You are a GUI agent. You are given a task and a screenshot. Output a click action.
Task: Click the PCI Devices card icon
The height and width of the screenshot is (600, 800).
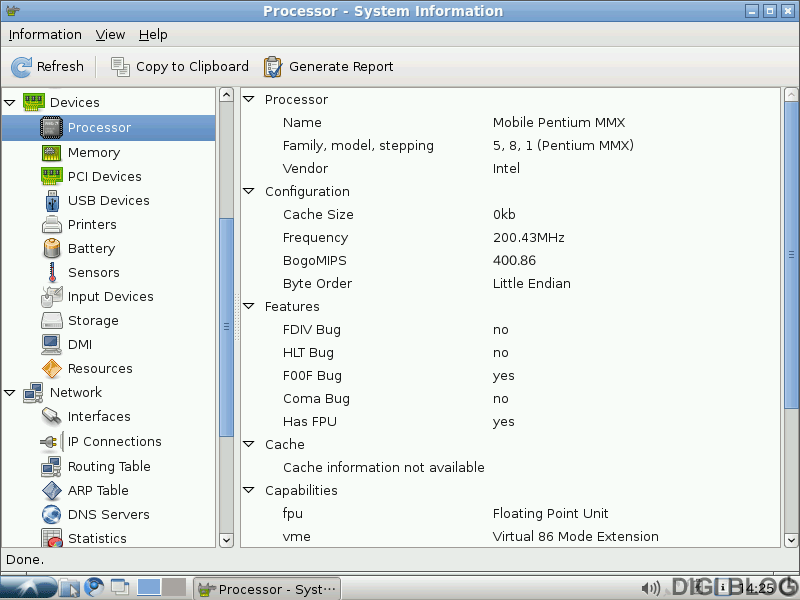pos(52,176)
